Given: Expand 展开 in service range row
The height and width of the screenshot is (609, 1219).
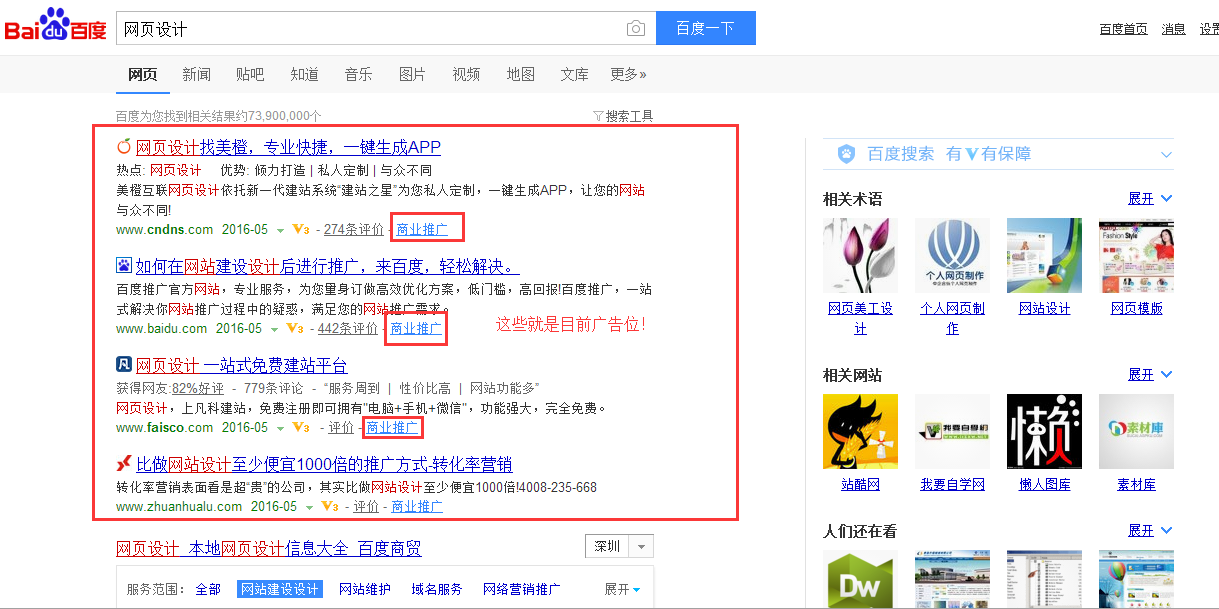Looking at the screenshot, I should point(623,589).
